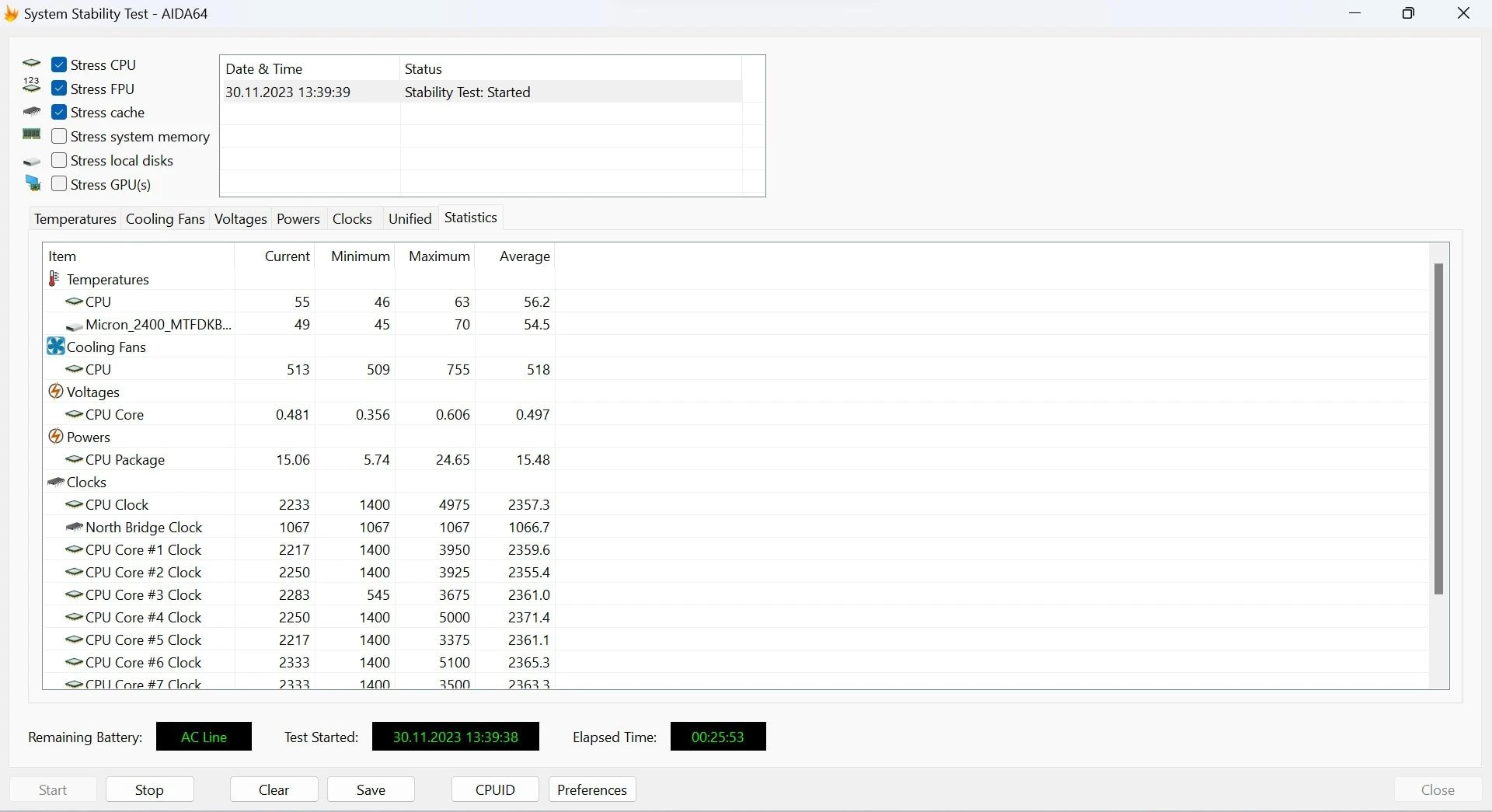Click the Clear button

(x=274, y=789)
